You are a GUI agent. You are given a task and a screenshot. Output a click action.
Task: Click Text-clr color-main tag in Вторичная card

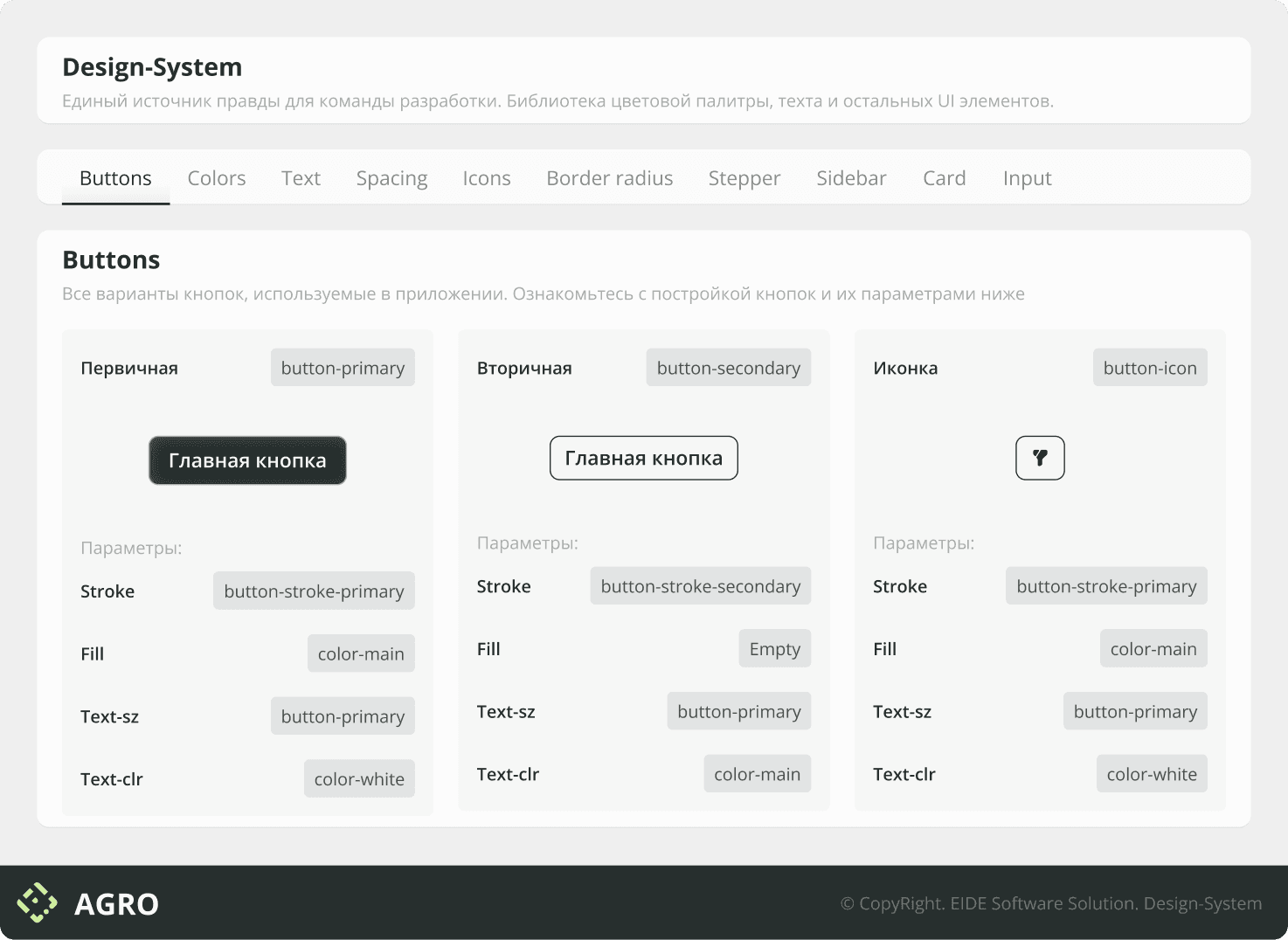click(x=758, y=774)
